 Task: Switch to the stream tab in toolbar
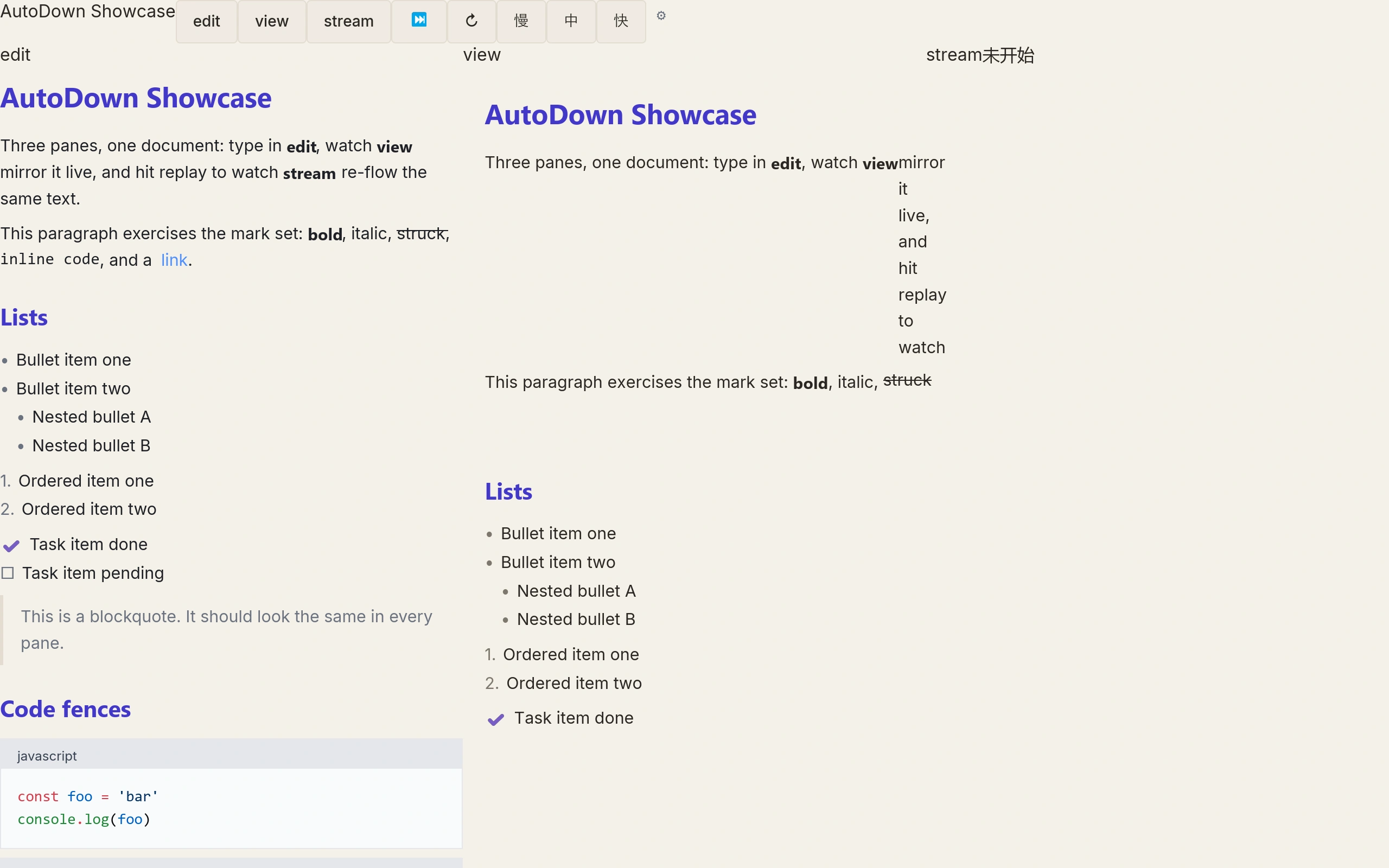click(349, 21)
